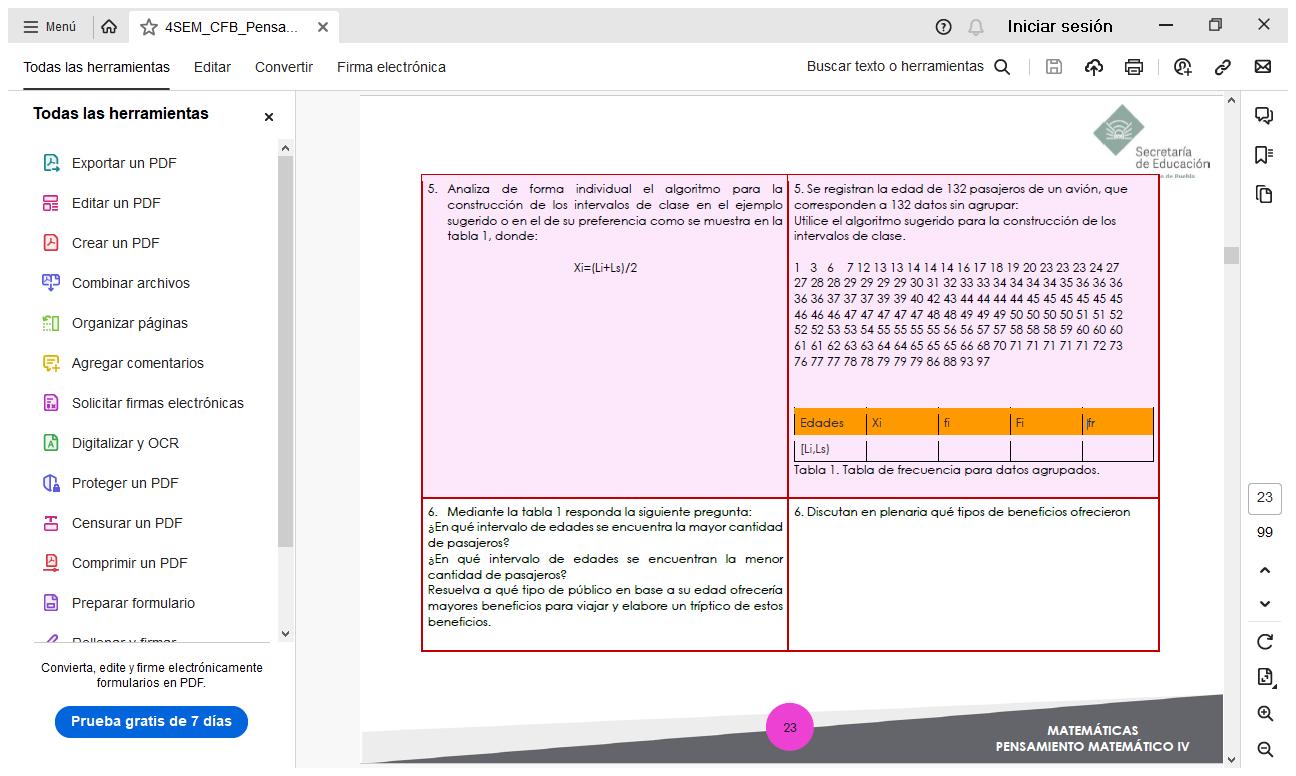Go to previous page arrow

coord(1265,571)
